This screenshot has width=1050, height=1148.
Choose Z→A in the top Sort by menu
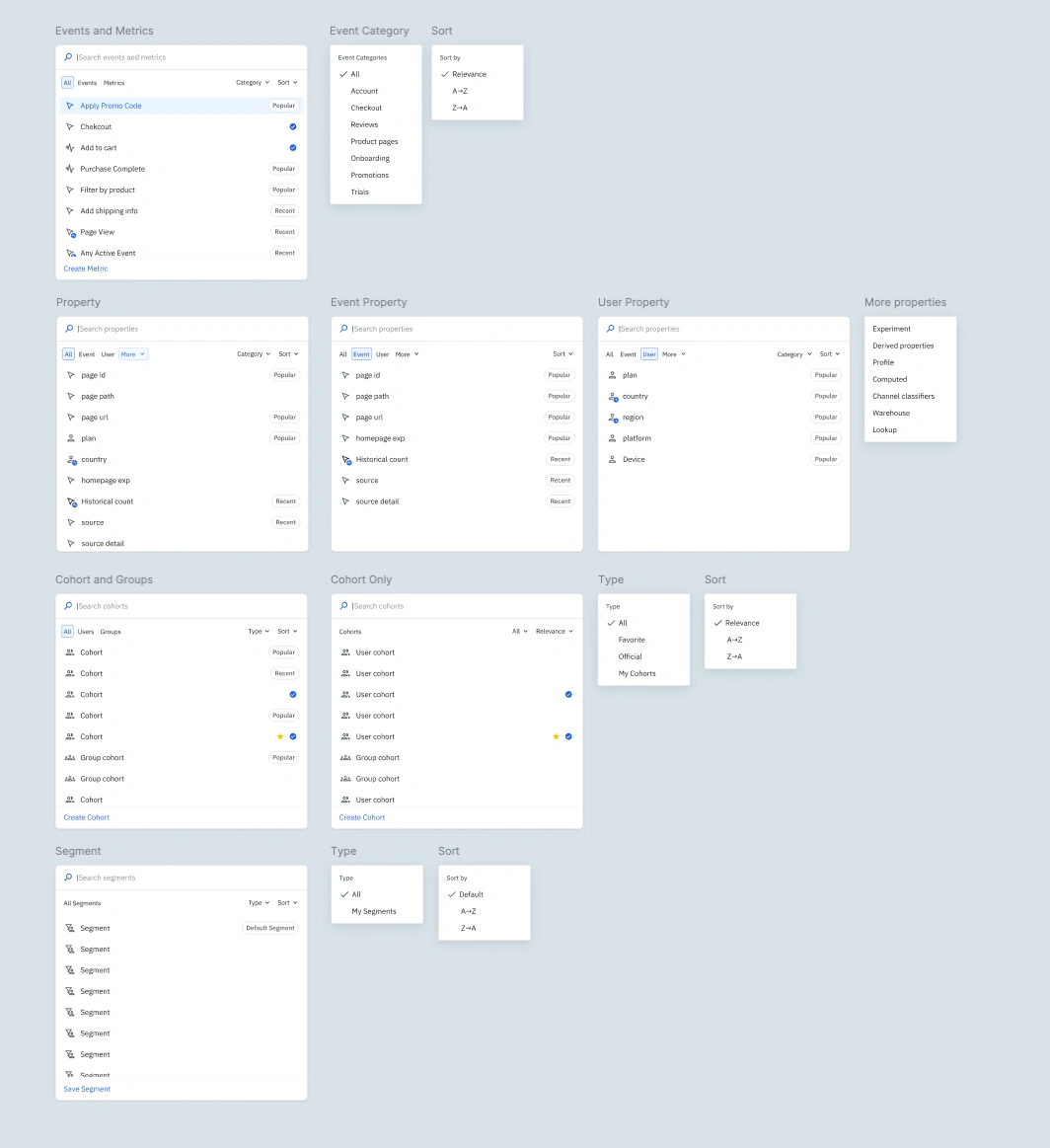click(460, 109)
